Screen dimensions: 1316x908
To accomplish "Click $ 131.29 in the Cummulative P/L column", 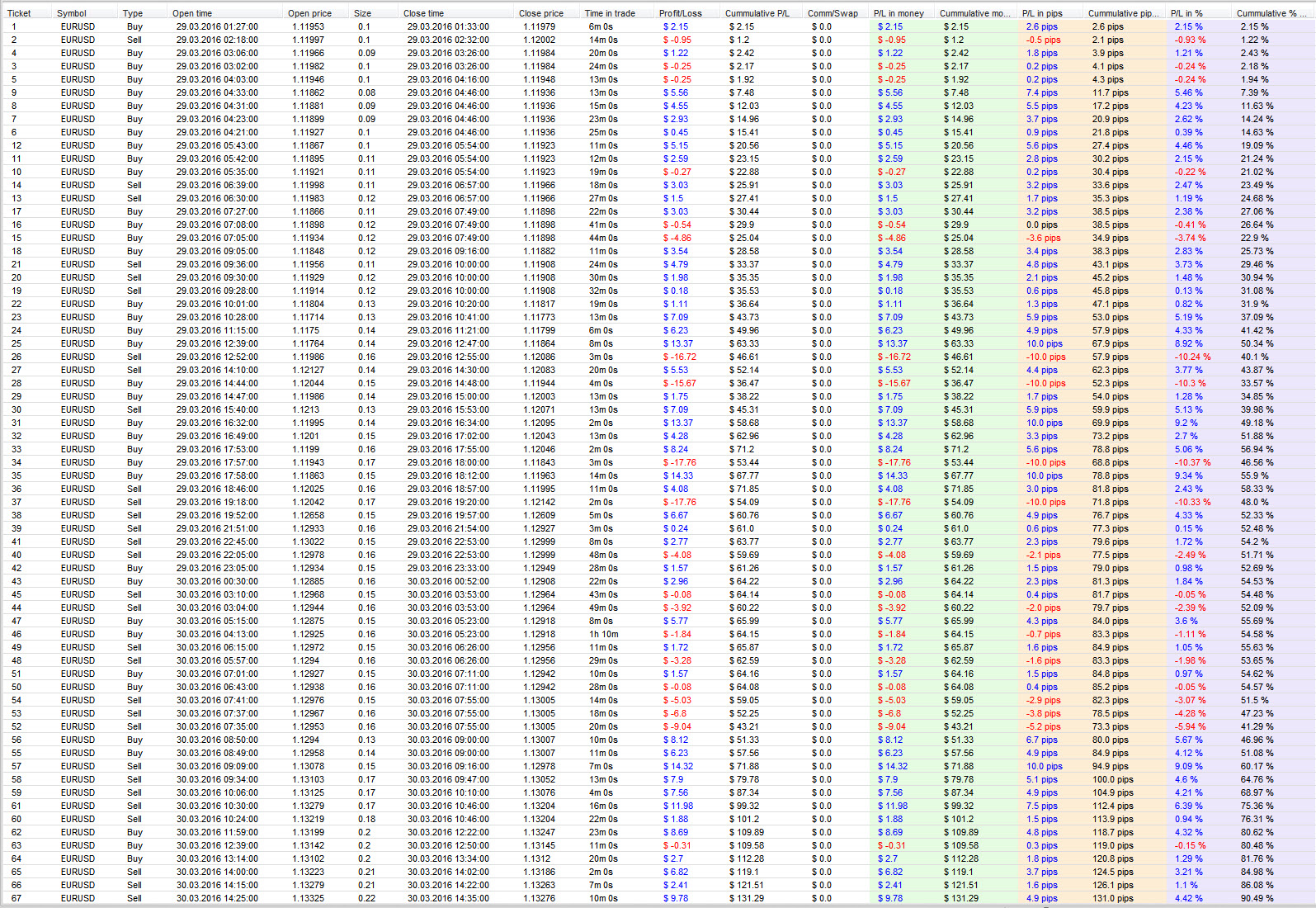I will click(x=747, y=898).
